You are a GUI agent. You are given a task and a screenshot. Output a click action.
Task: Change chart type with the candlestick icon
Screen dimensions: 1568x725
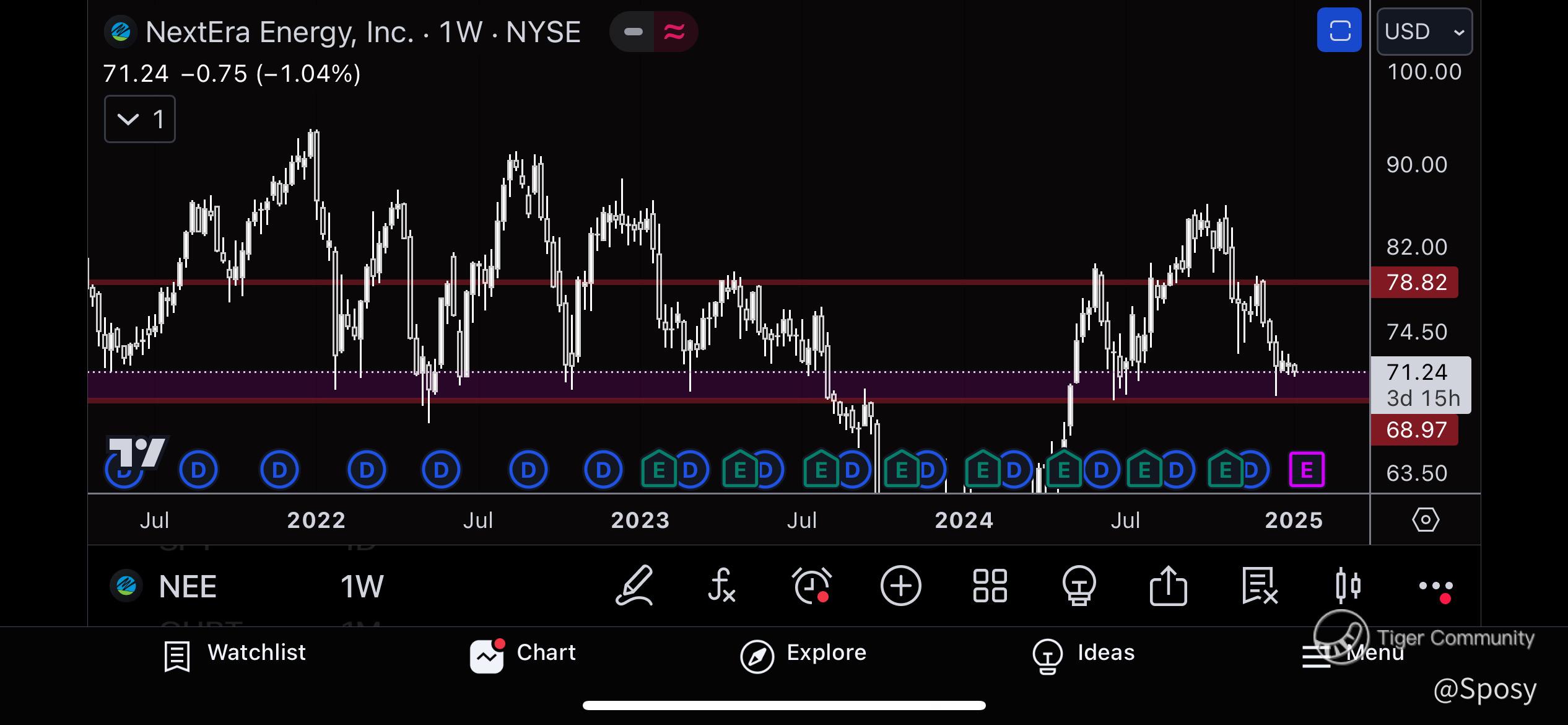coord(1348,586)
